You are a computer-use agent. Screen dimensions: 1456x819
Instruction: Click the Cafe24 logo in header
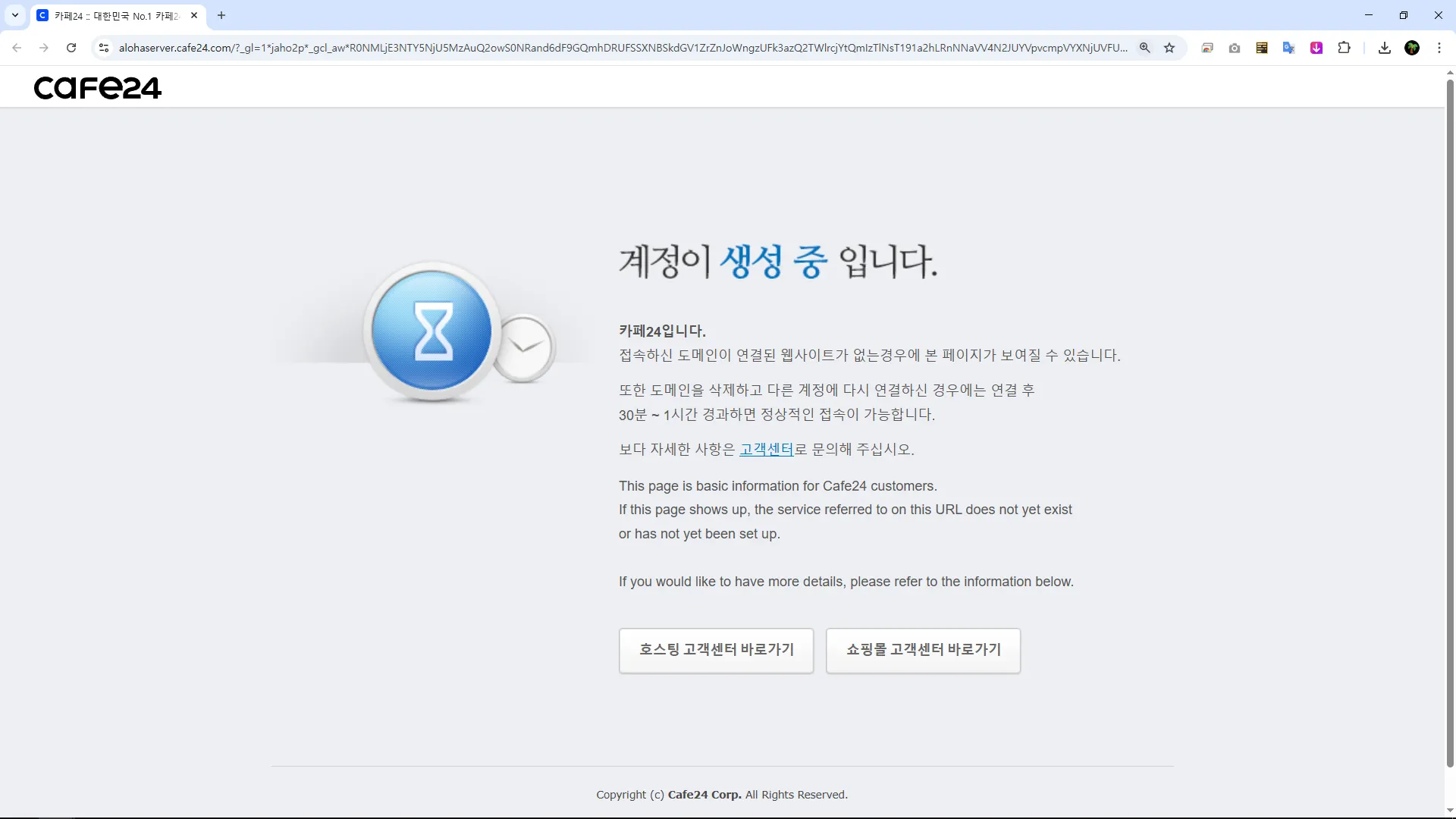98,88
